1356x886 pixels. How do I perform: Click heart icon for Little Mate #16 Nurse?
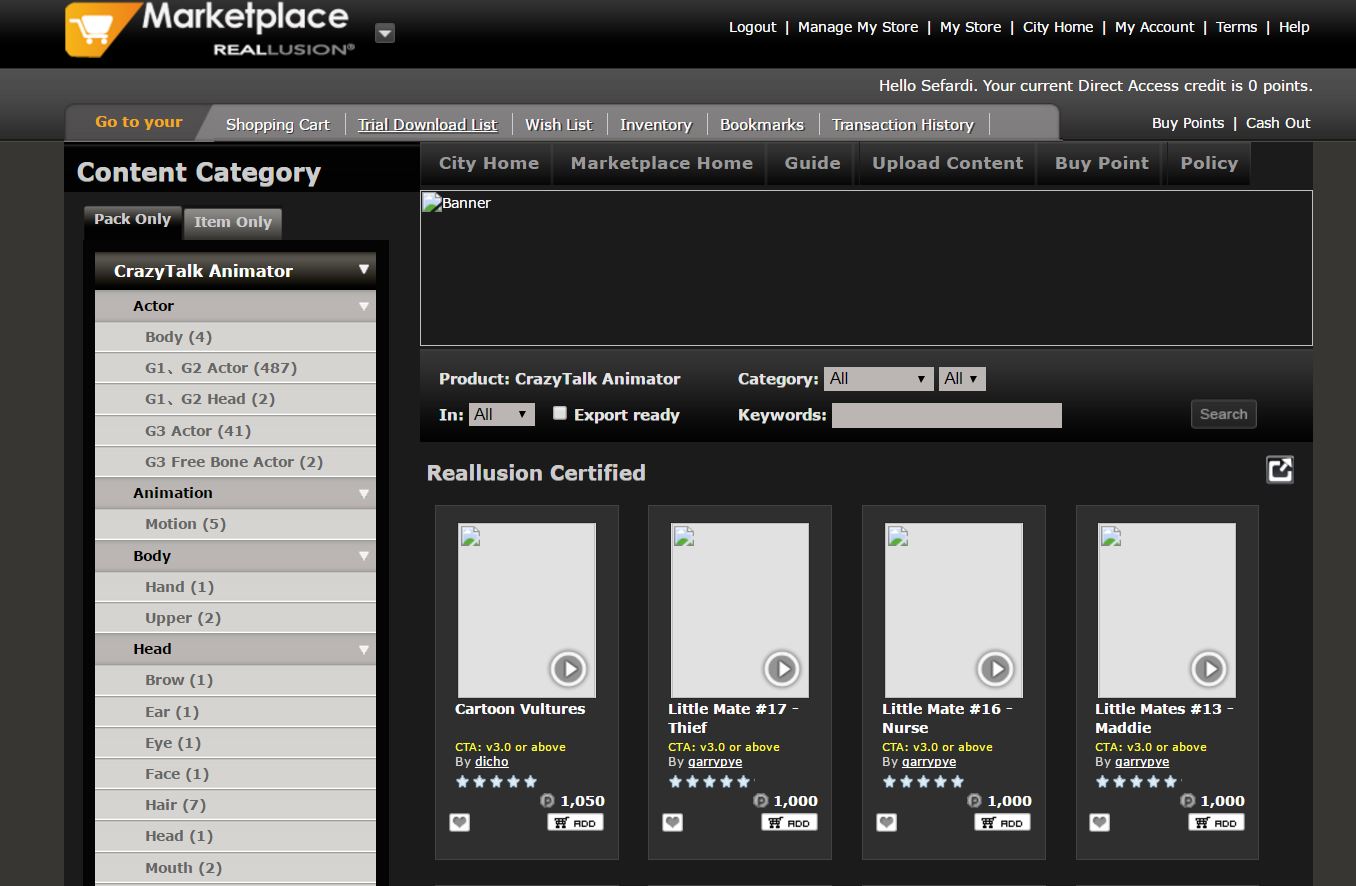tap(886, 822)
